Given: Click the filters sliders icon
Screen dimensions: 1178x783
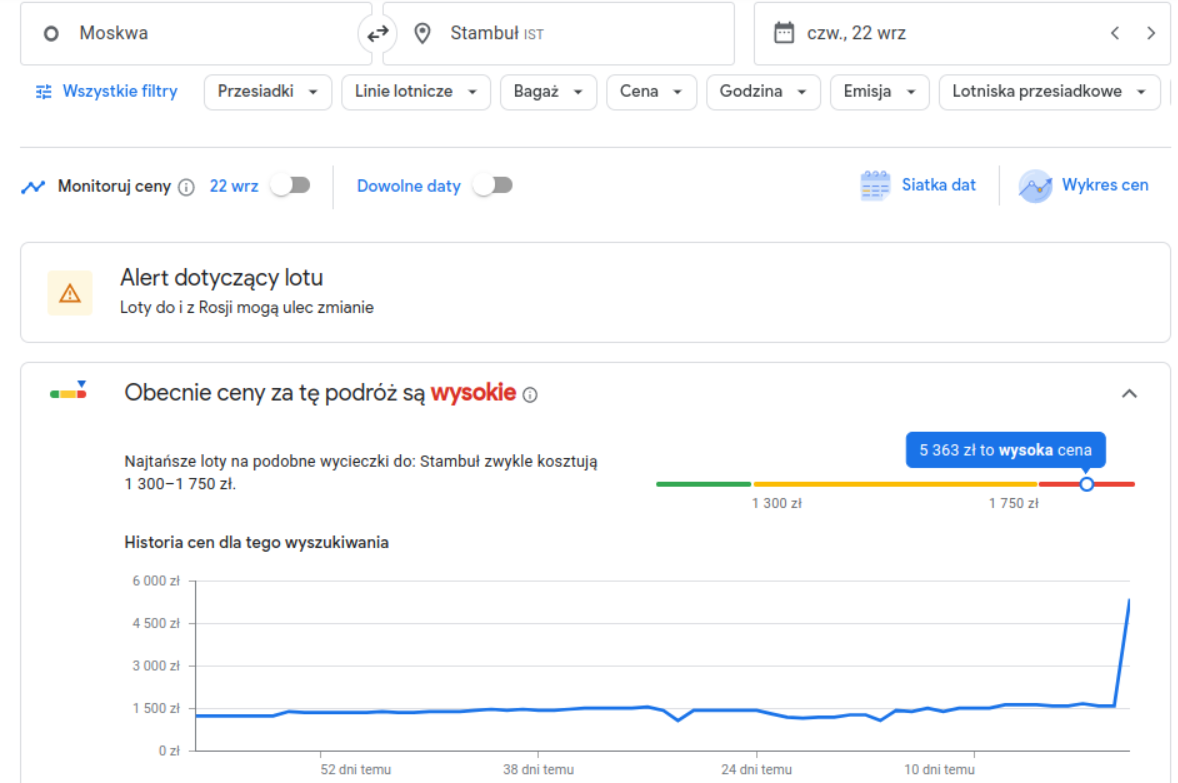Looking at the screenshot, I should [44, 92].
